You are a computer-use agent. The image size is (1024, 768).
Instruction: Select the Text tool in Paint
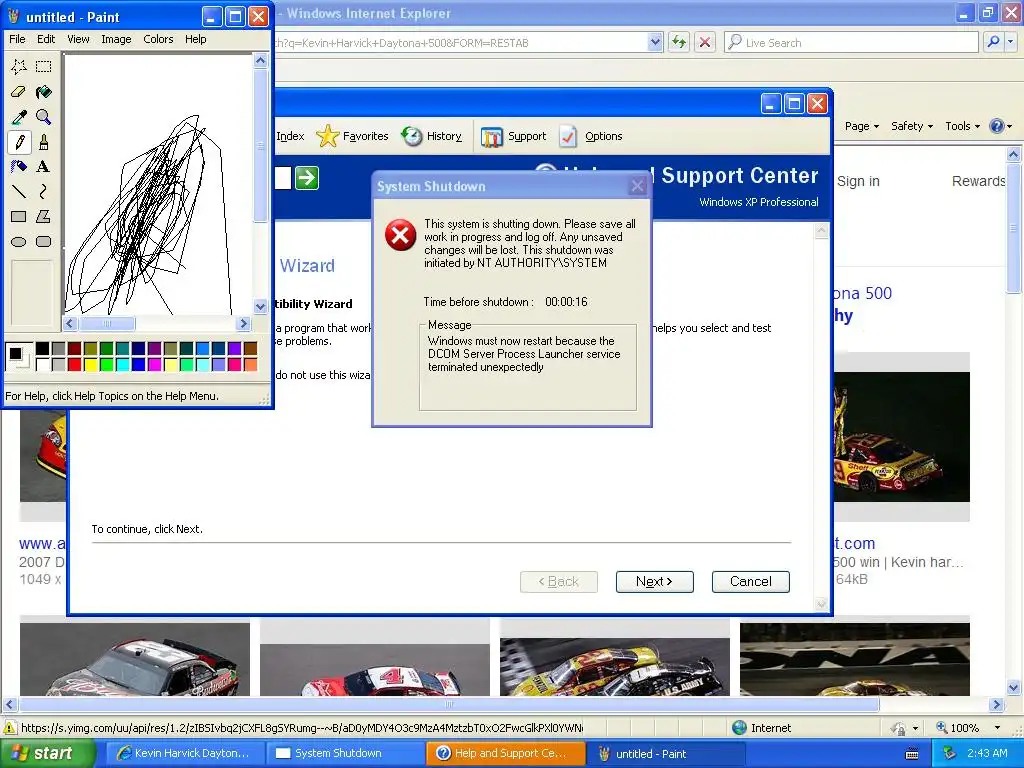click(x=44, y=167)
